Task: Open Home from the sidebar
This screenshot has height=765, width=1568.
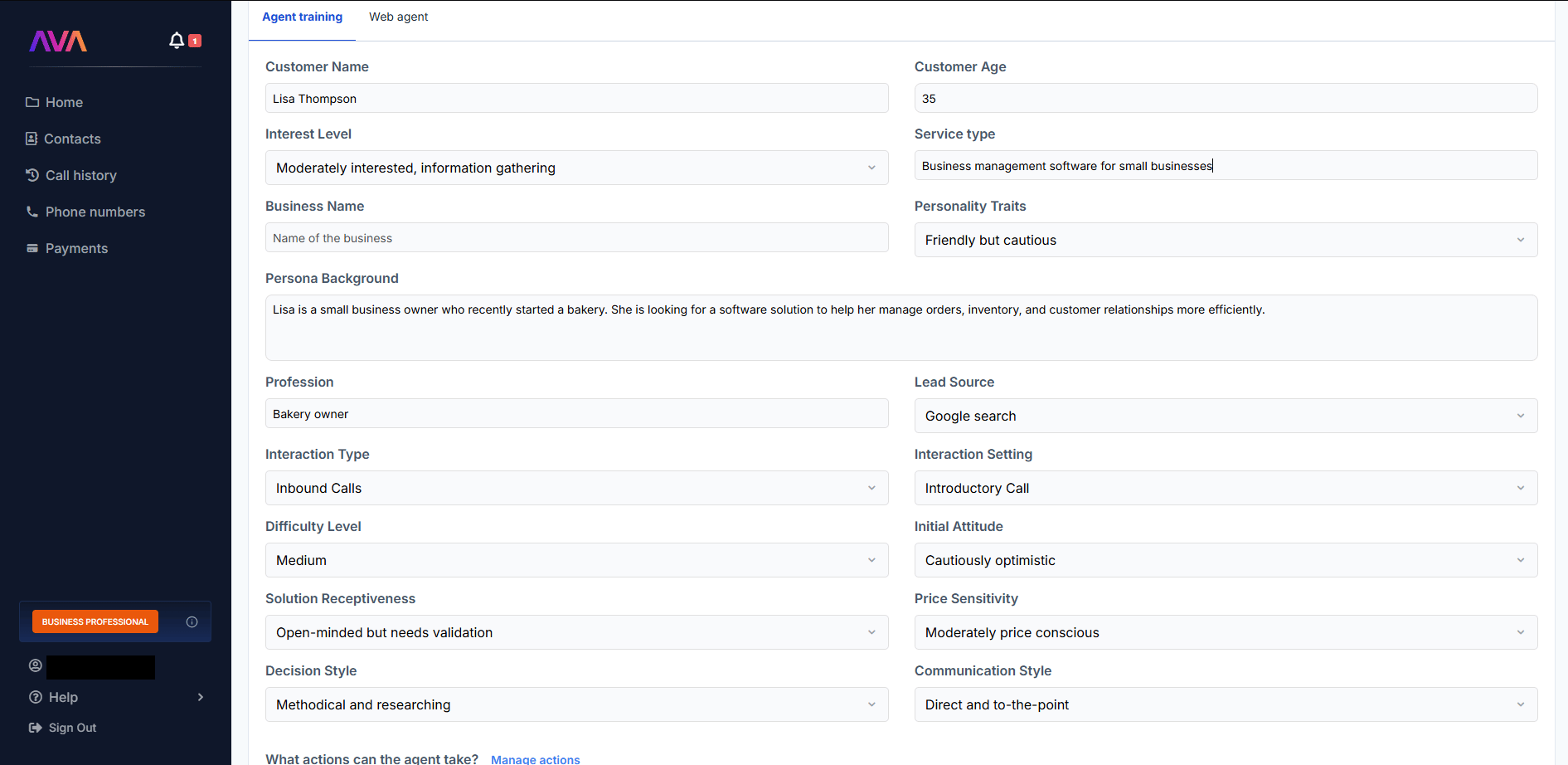Action: click(x=55, y=102)
